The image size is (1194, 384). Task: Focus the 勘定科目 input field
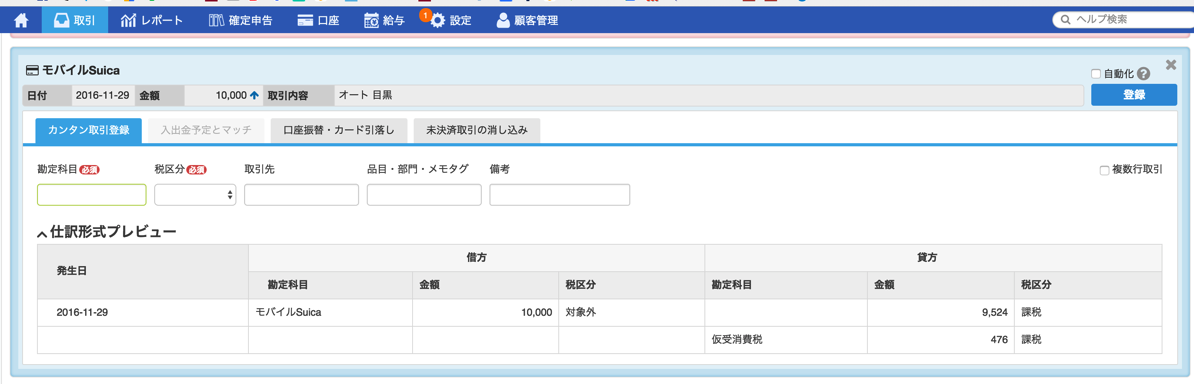[91, 195]
